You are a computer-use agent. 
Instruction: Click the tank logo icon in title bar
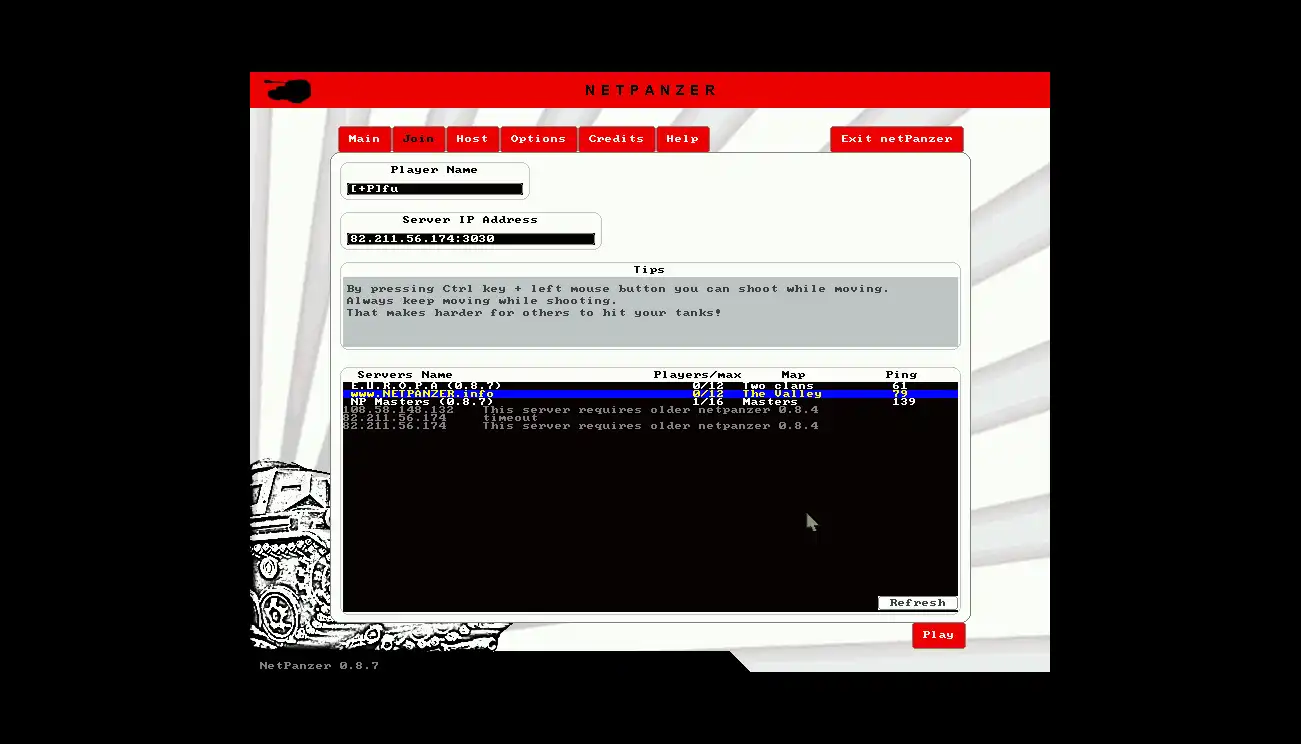click(288, 90)
